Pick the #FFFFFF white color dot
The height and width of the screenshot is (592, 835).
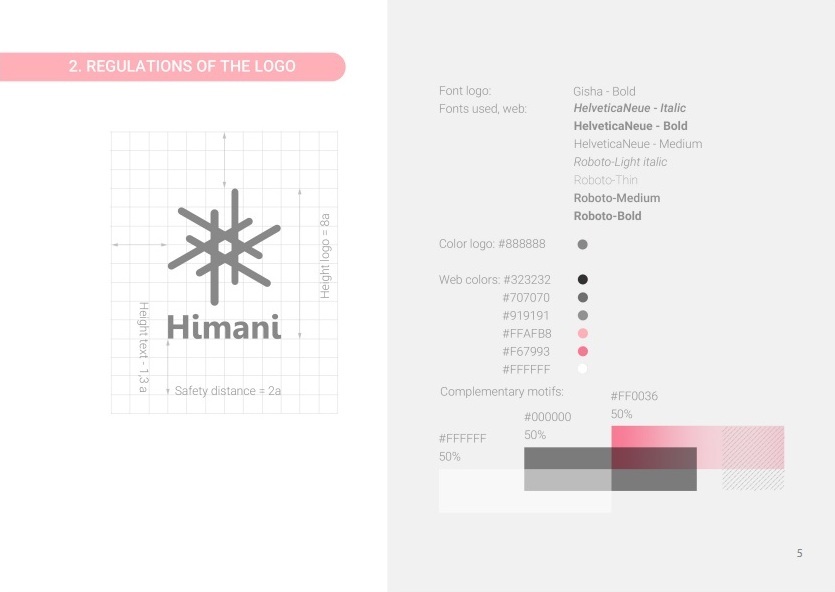(x=583, y=369)
